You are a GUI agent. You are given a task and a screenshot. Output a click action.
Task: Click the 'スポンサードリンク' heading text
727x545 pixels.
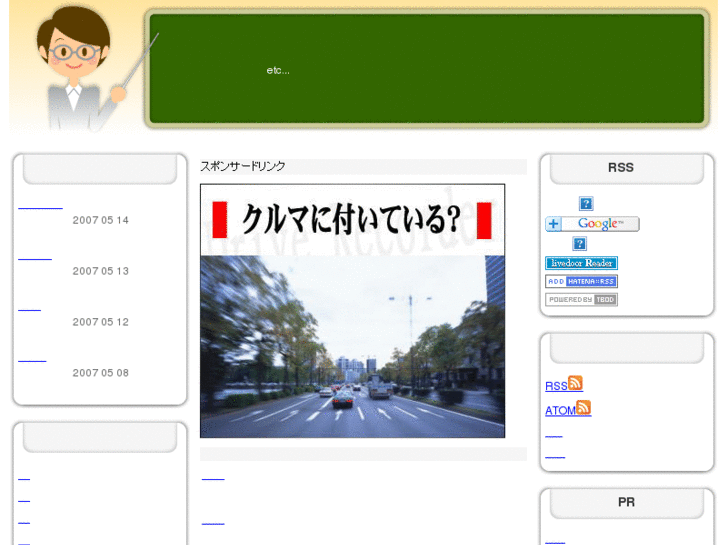coord(242,166)
